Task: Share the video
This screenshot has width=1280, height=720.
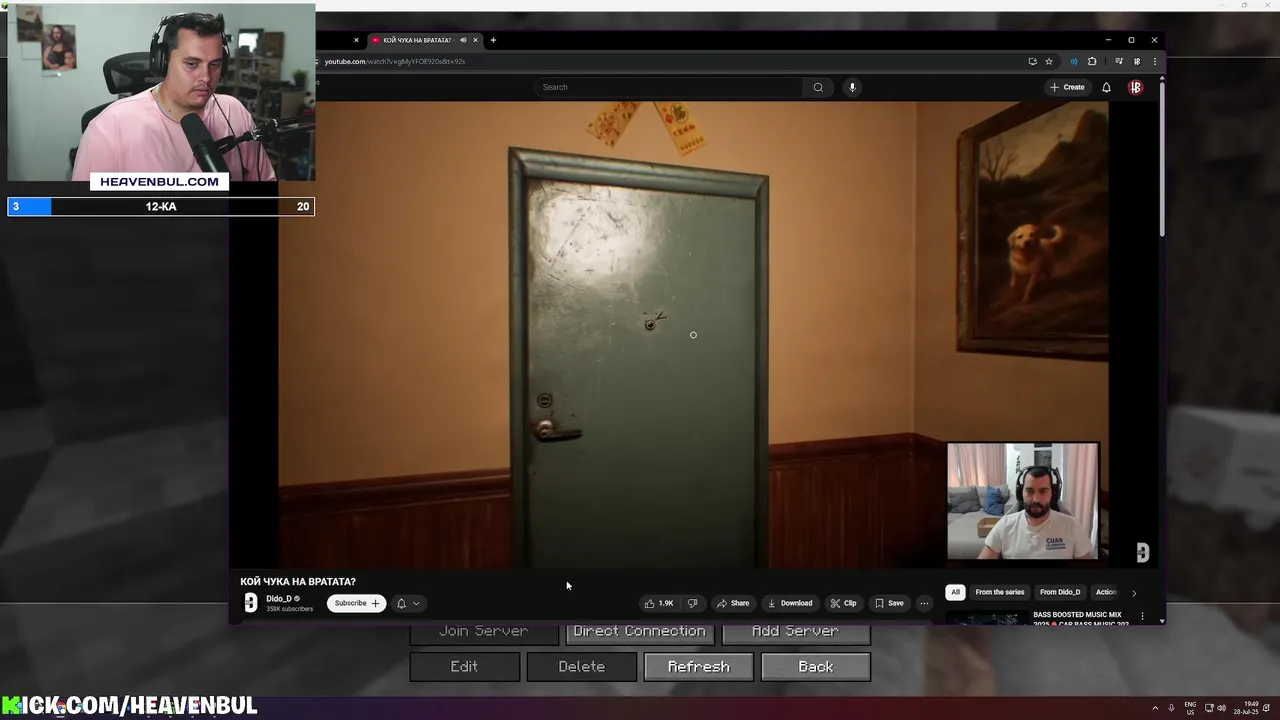Action: pos(733,603)
